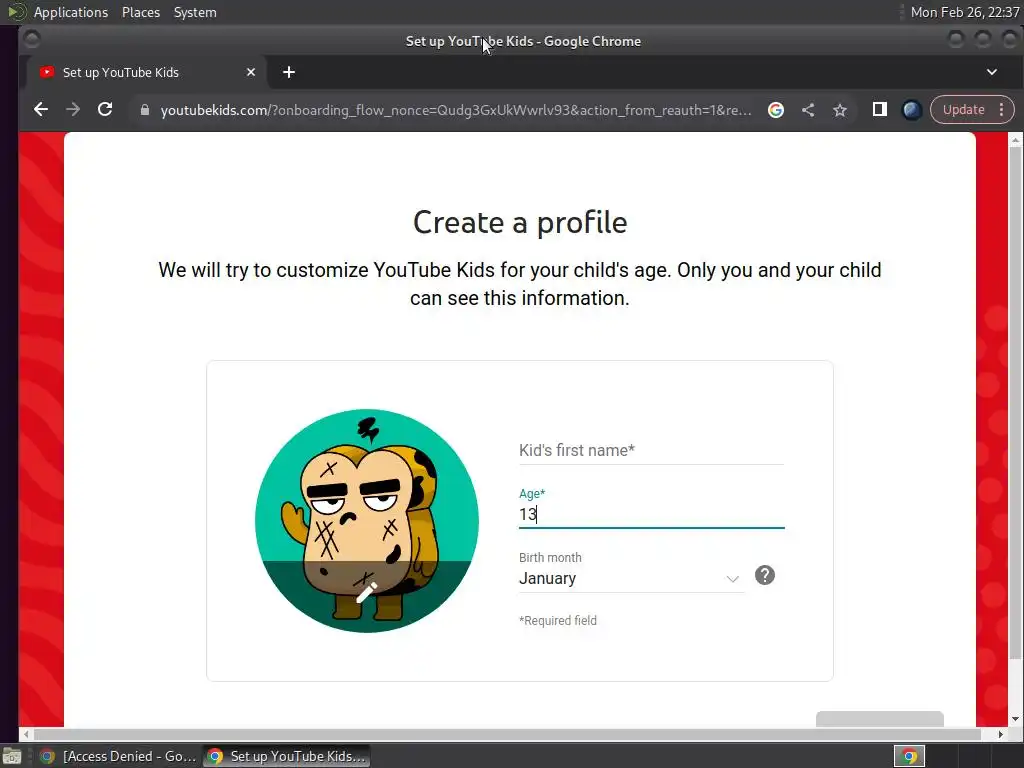Click the horizontal page scrollbar
Screen dimensions: 1024x768
tap(507, 734)
